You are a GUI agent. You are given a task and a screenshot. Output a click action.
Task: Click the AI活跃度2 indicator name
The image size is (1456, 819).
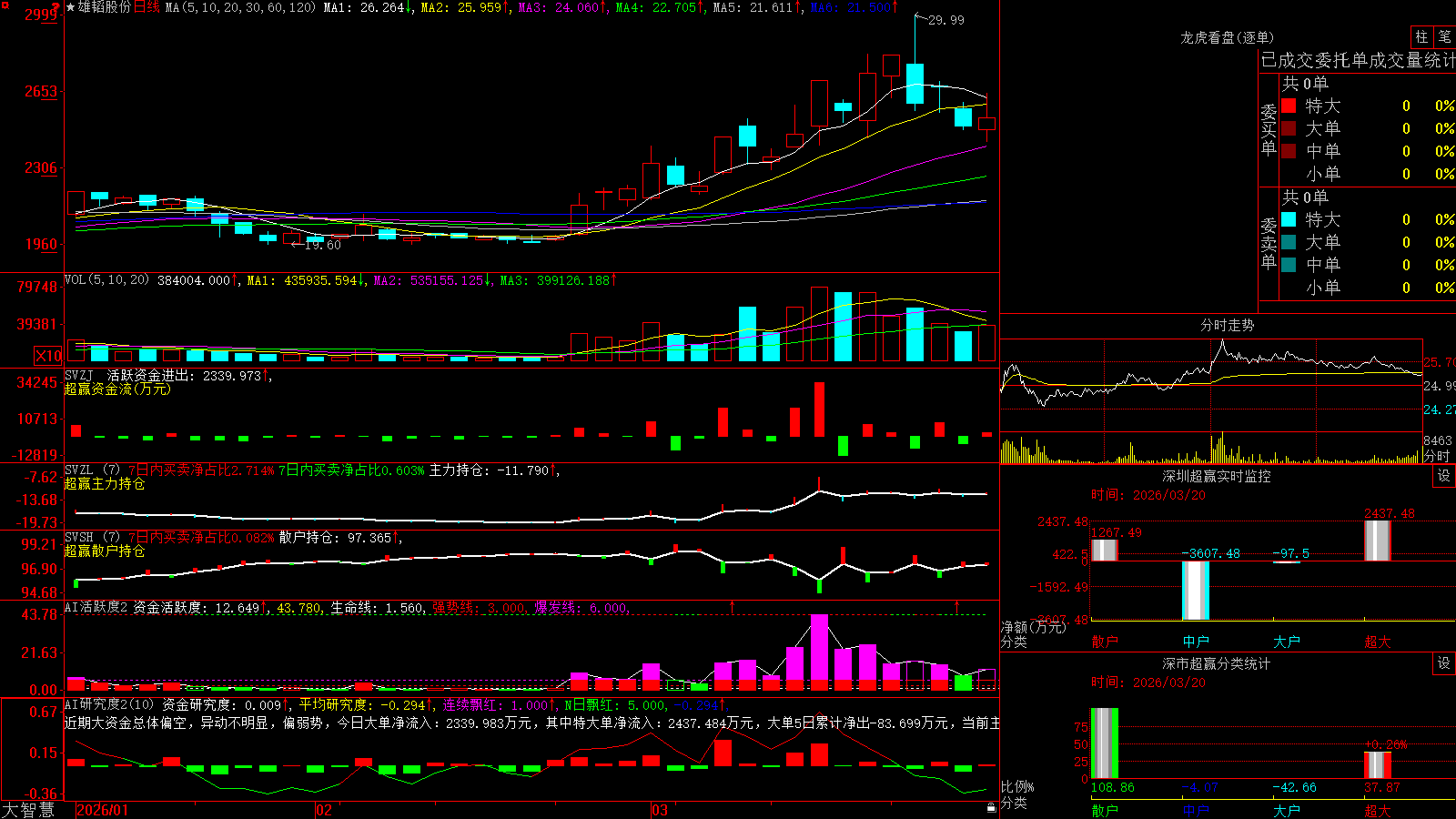pyautogui.click(x=96, y=607)
